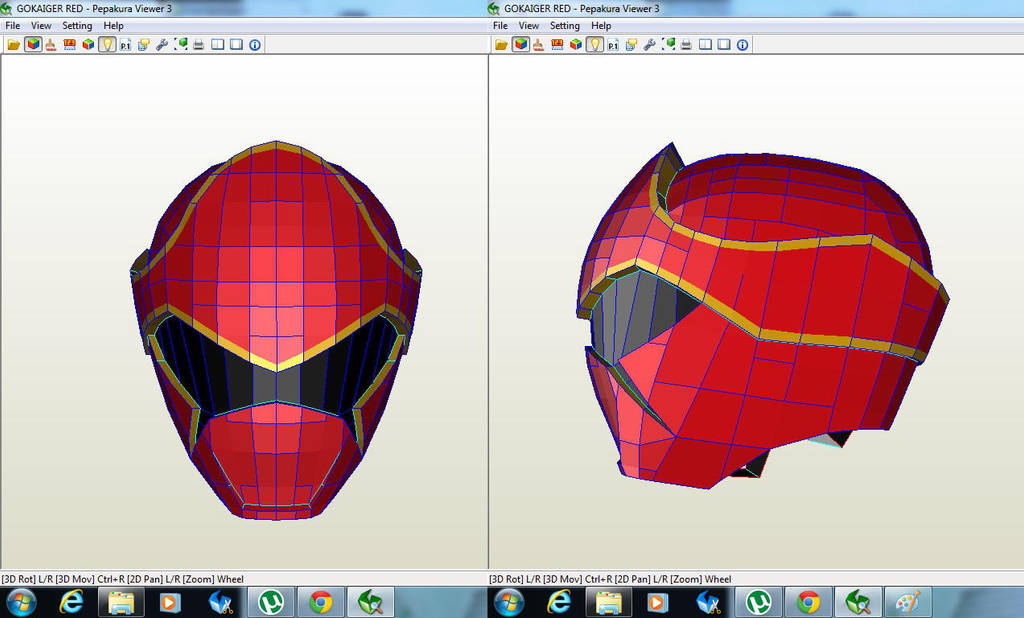The image size is (1024, 618).
Task: Open the Setting menu in right viewer
Action: tap(564, 25)
